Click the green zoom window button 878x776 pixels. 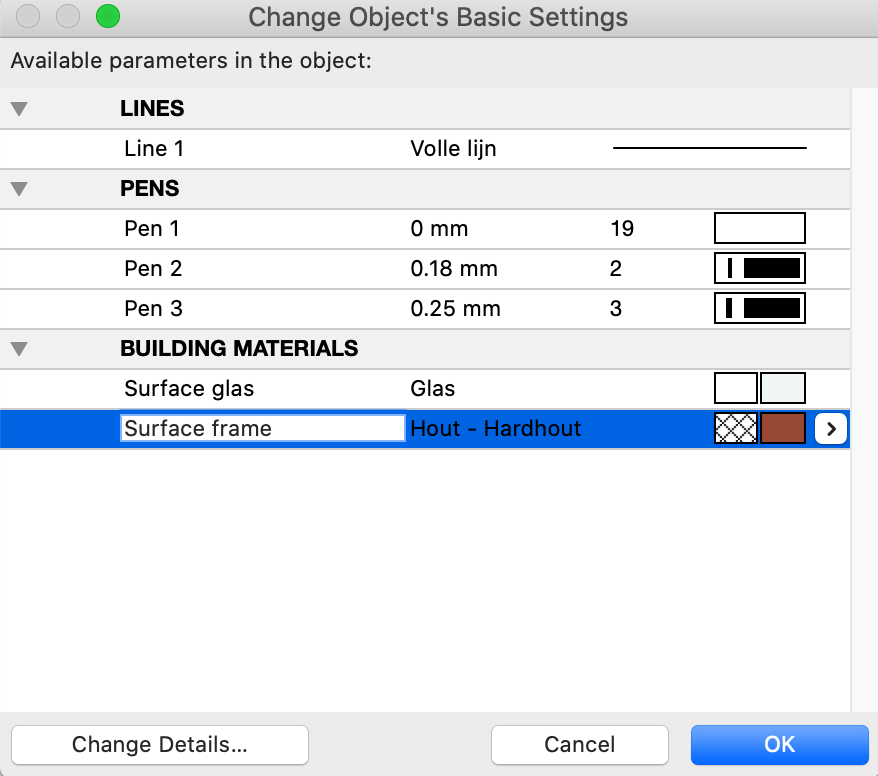coord(108,16)
